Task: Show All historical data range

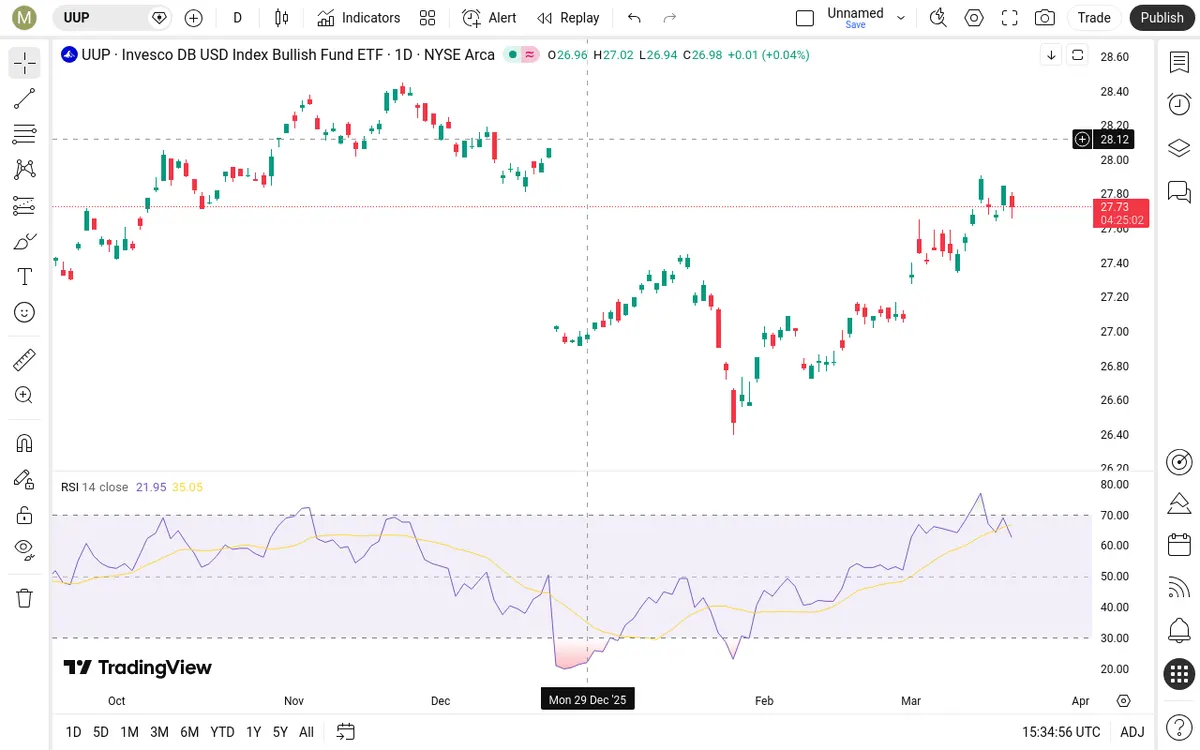Action: click(306, 732)
